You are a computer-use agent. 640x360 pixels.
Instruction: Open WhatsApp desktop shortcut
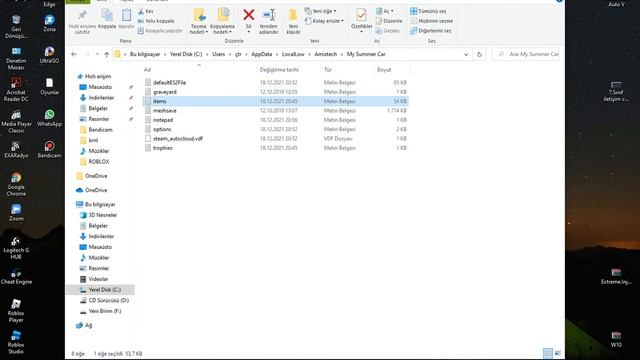point(49,118)
